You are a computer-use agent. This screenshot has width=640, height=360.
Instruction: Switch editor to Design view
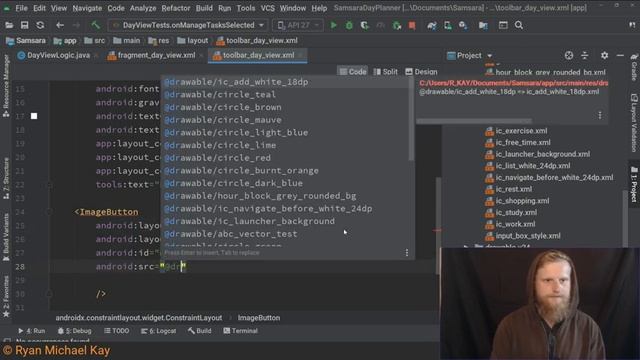pyautogui.click(x=421, y=72)
